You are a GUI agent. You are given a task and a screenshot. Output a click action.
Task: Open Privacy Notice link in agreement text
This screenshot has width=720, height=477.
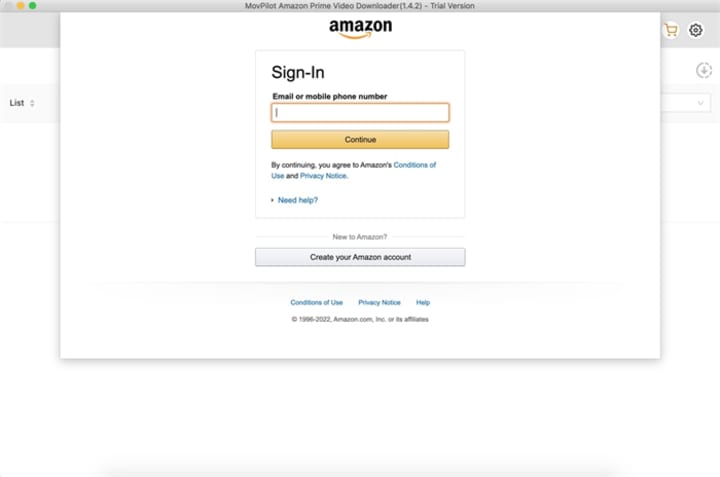point(323,176)
